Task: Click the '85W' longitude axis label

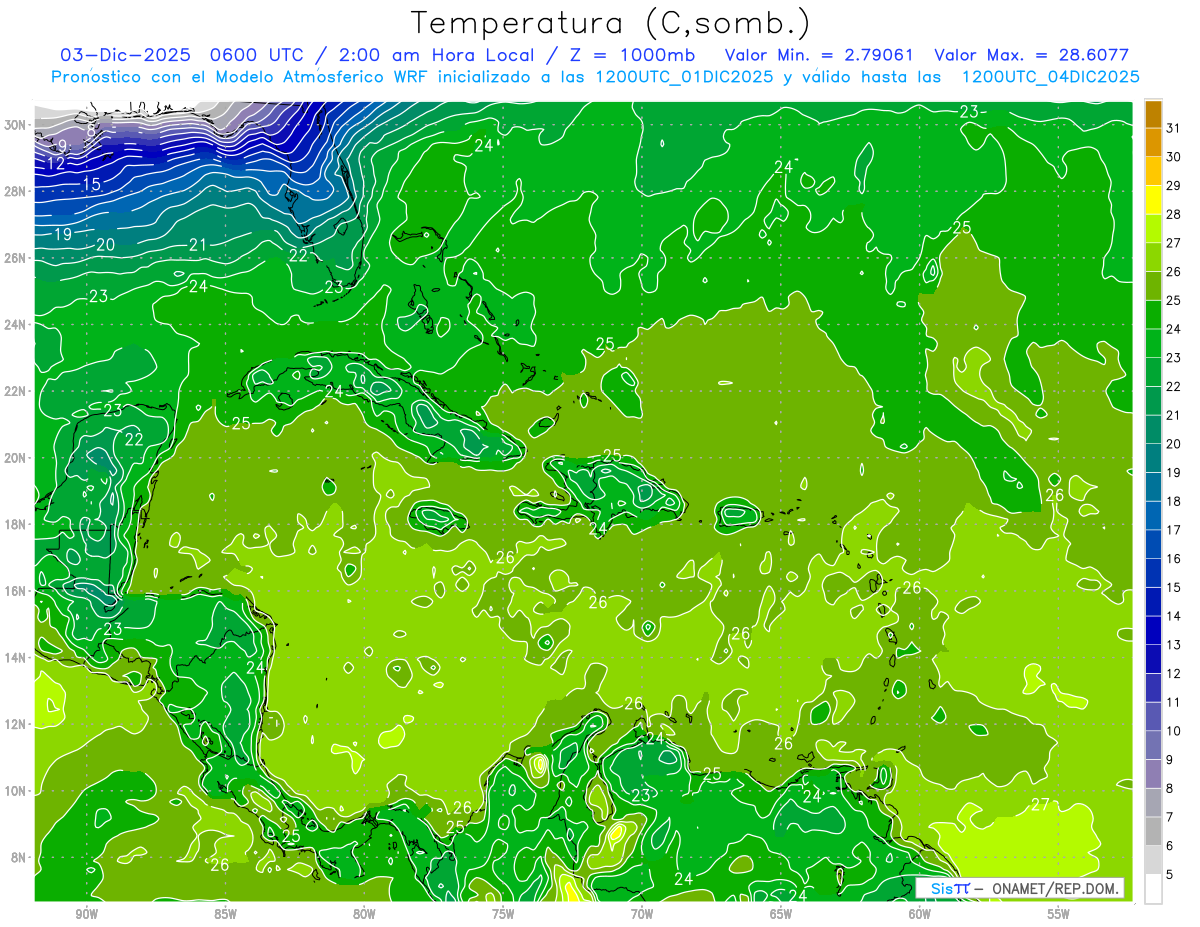Action: click(225, 914)
